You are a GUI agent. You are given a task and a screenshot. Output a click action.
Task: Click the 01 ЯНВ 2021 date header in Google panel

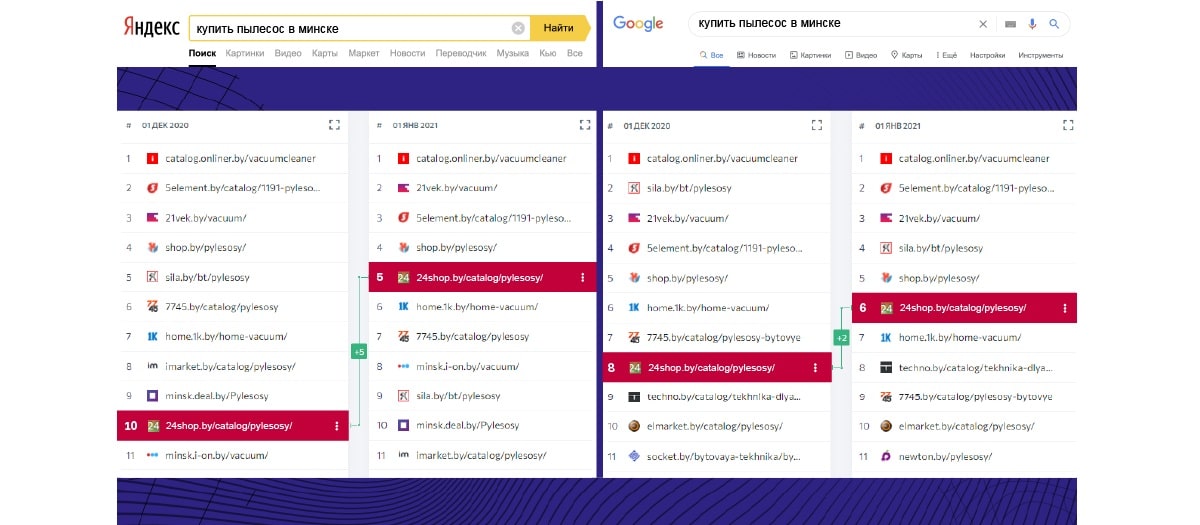click(x=898, y=126)
